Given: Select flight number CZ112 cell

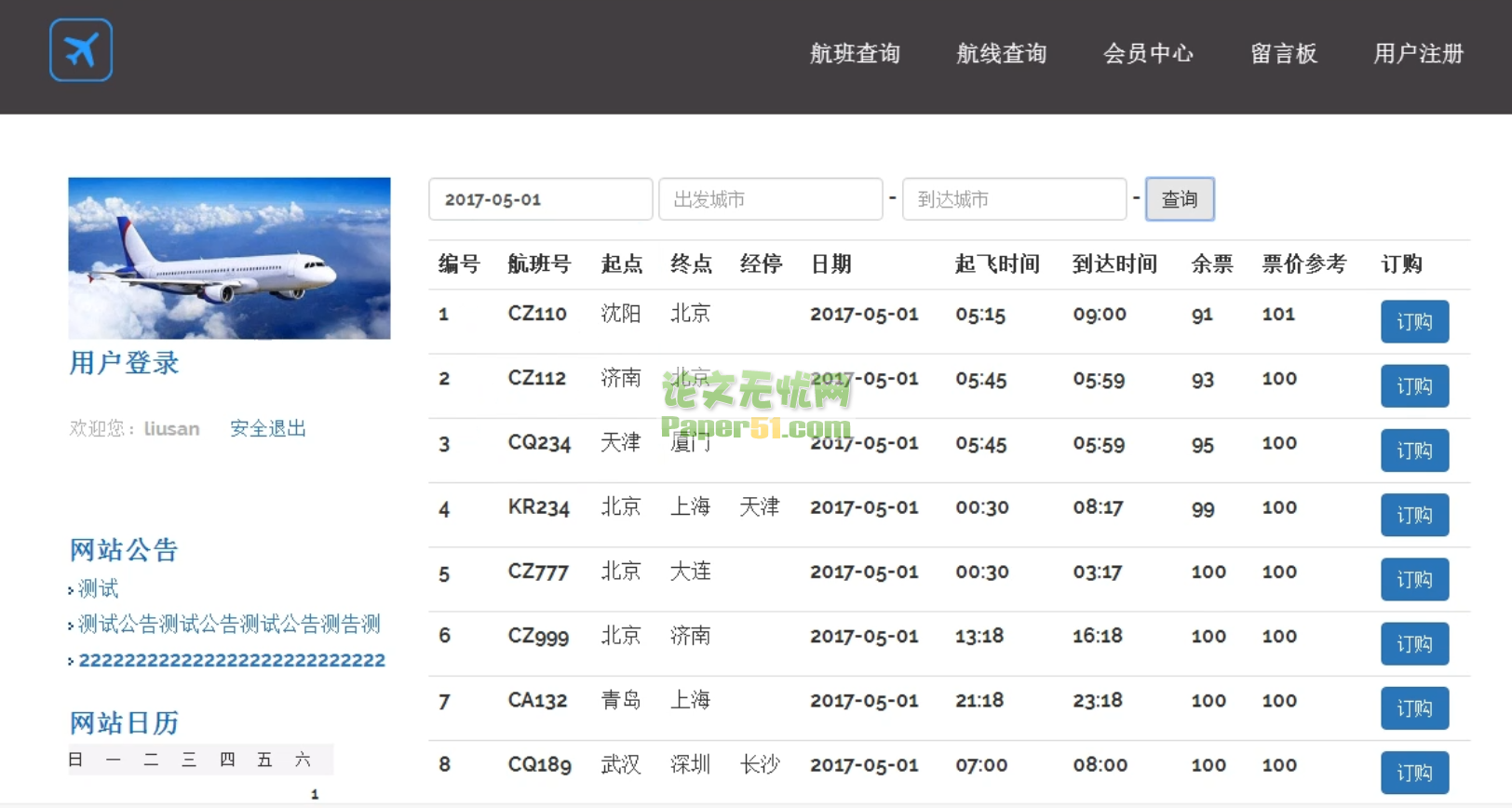Looking at the screenshot, I should pyautogui.click(x=537, y=378).
